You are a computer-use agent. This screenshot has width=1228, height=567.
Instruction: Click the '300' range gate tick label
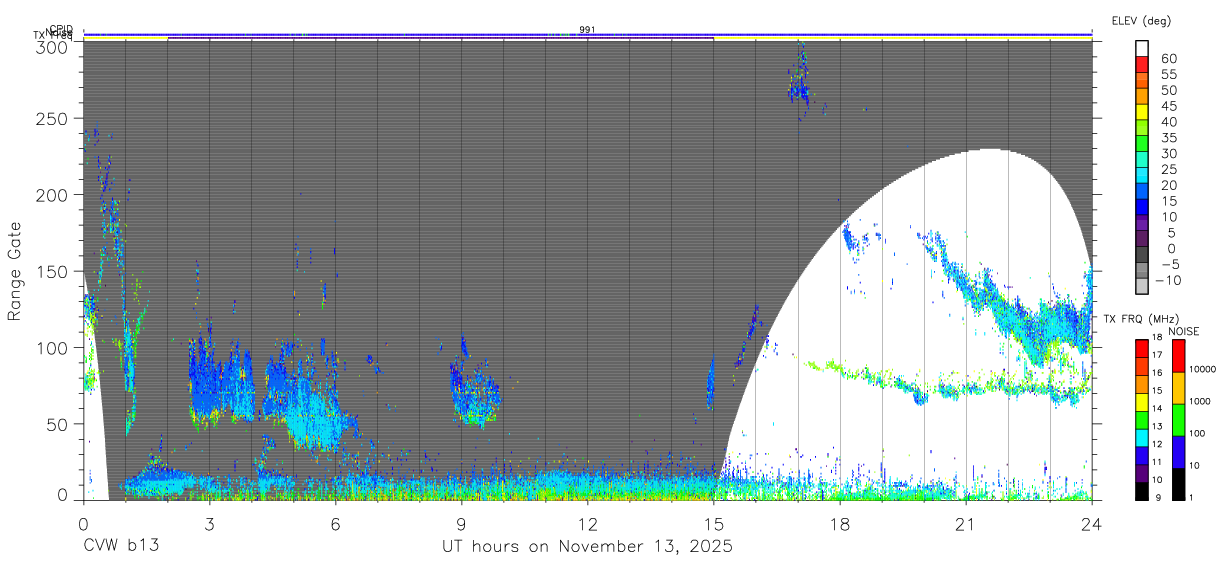[53, 46]
